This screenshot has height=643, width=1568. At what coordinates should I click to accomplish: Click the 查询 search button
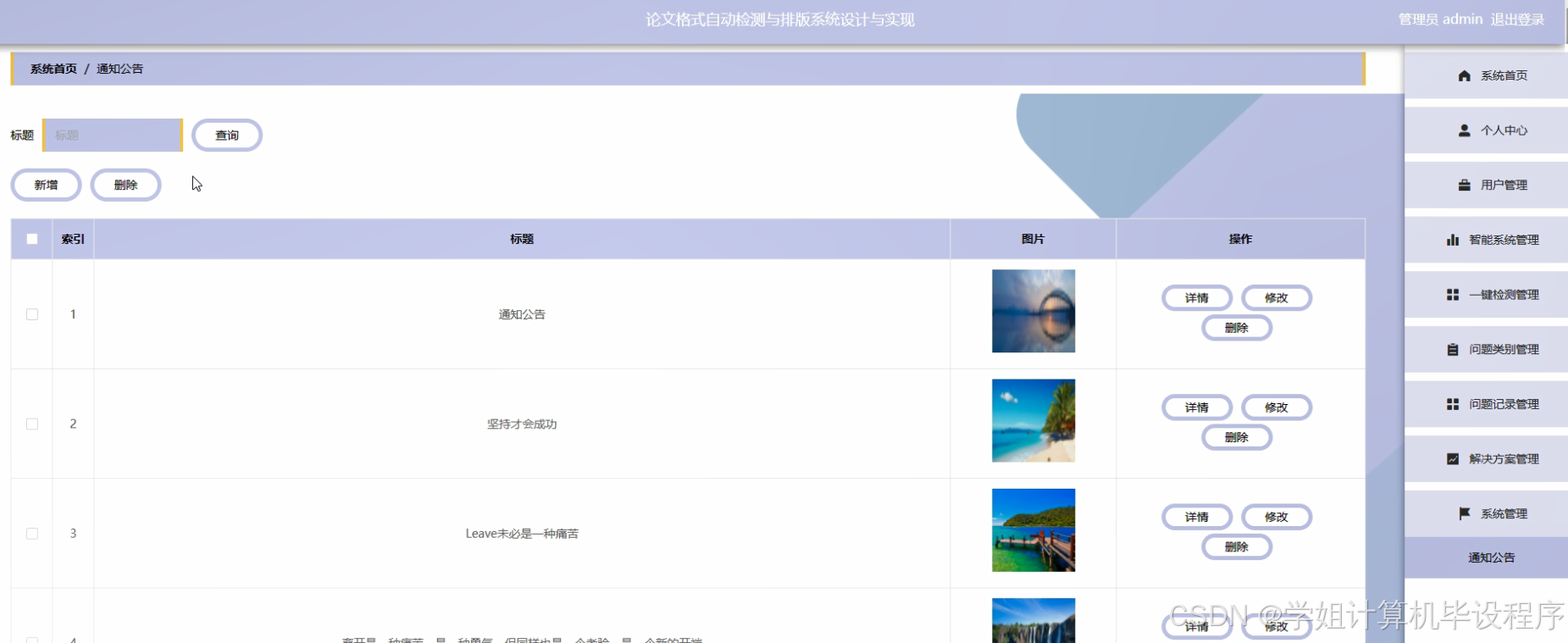(227, 136)
